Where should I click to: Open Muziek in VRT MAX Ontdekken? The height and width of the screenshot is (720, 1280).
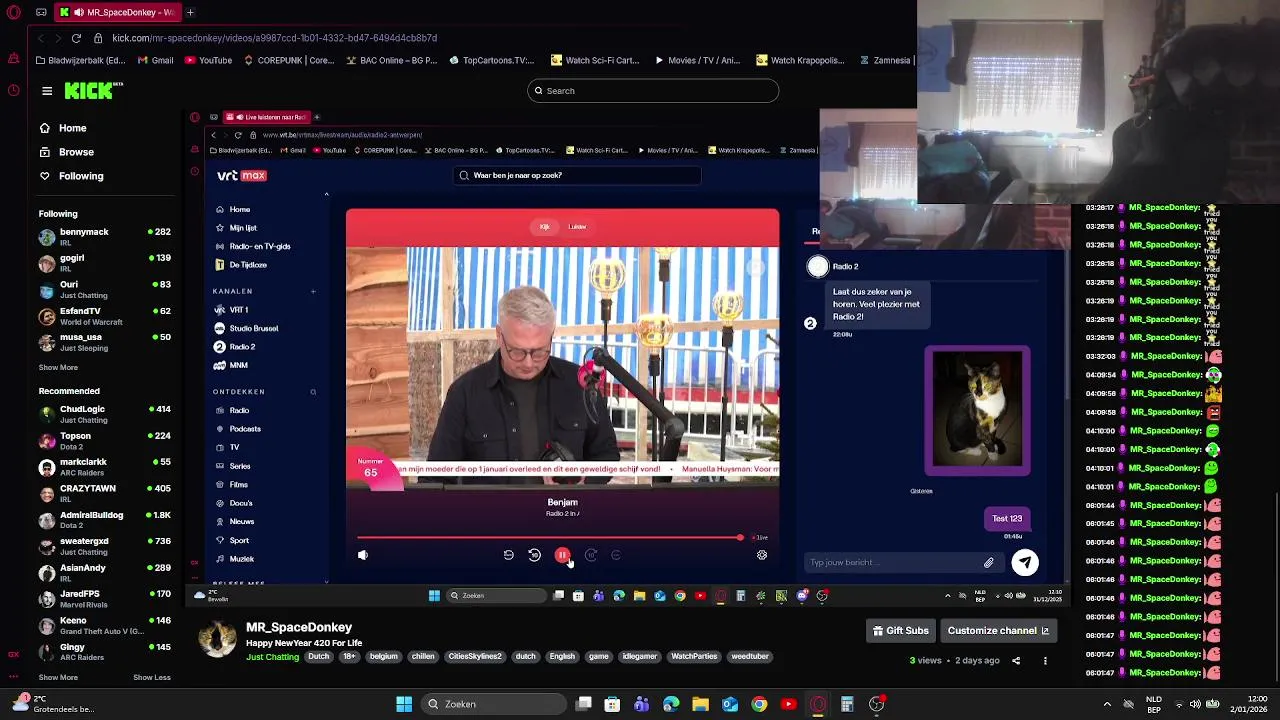point(241,559)
